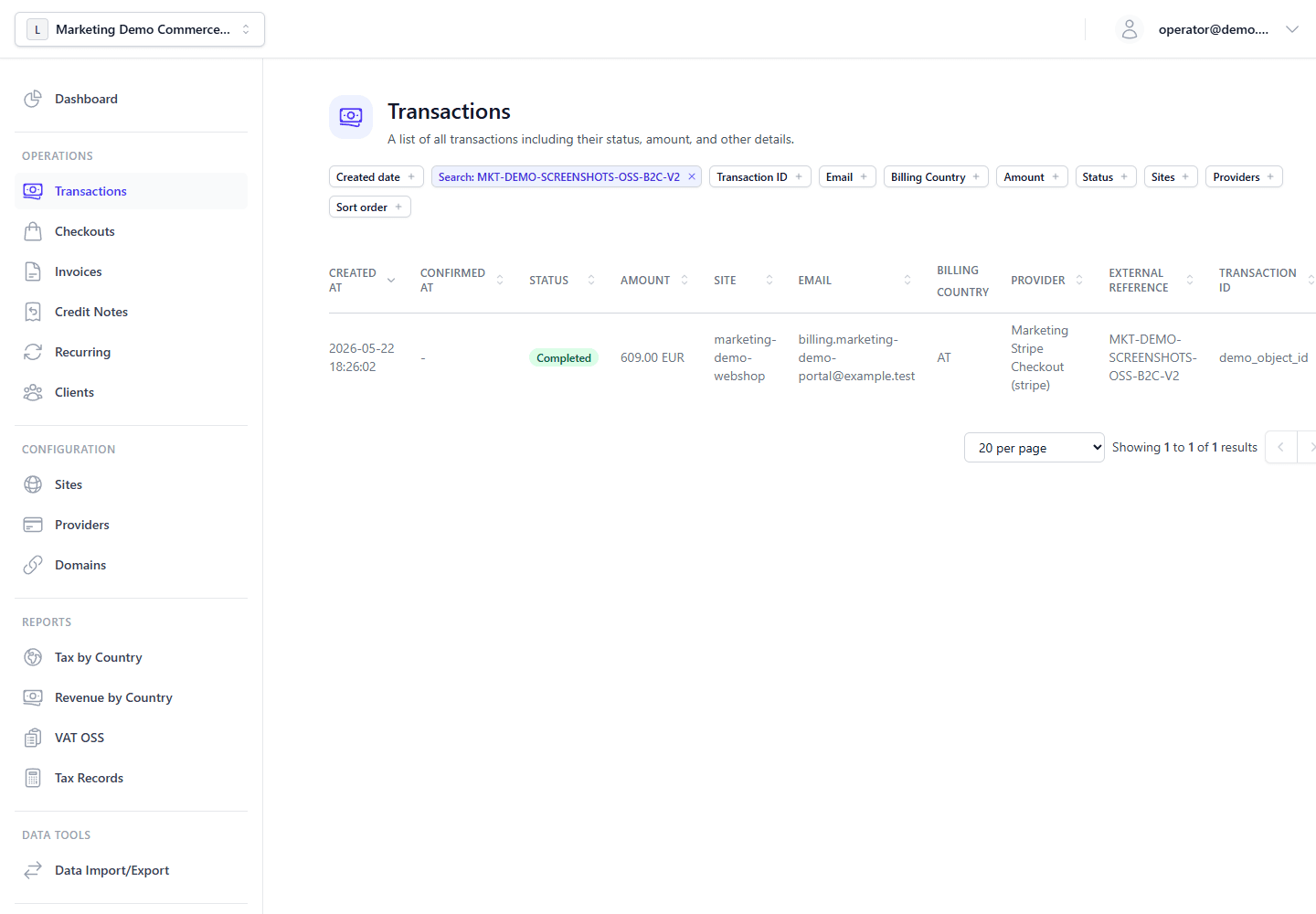Image resolution: width=1316 pixels, height=914 pixels.
Task: Click the Invoices document icon
Action: [33, 271]
